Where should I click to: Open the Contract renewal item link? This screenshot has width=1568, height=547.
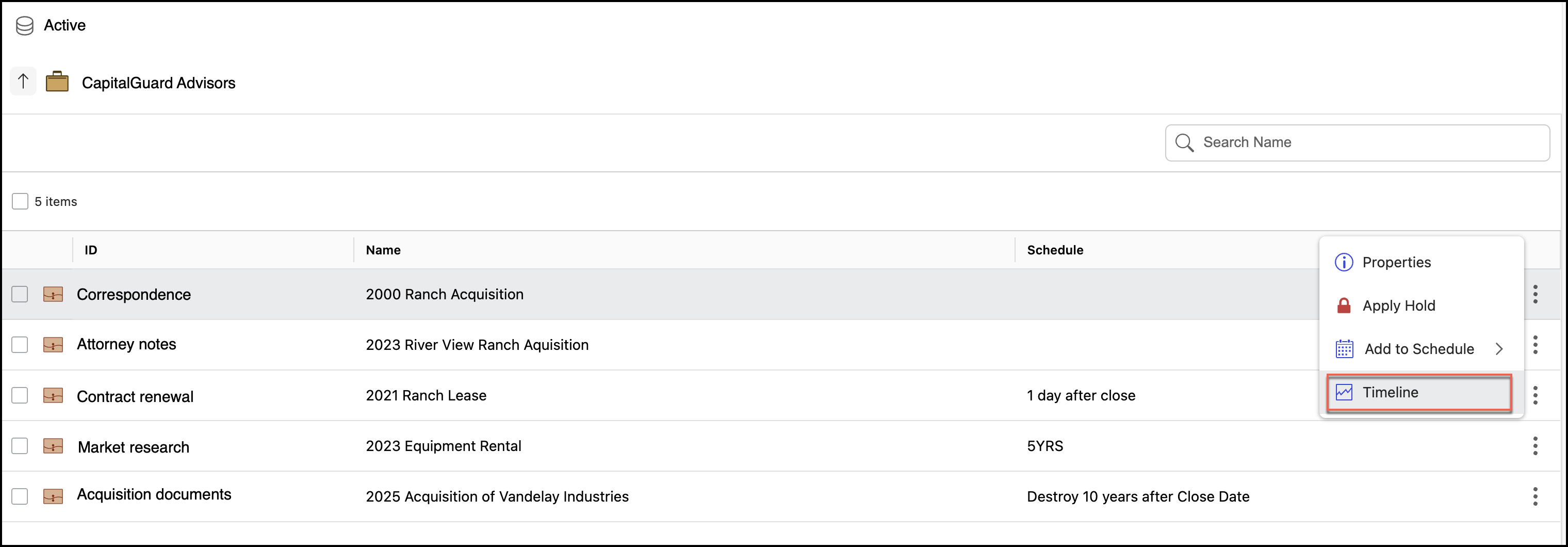pos(135,396)
